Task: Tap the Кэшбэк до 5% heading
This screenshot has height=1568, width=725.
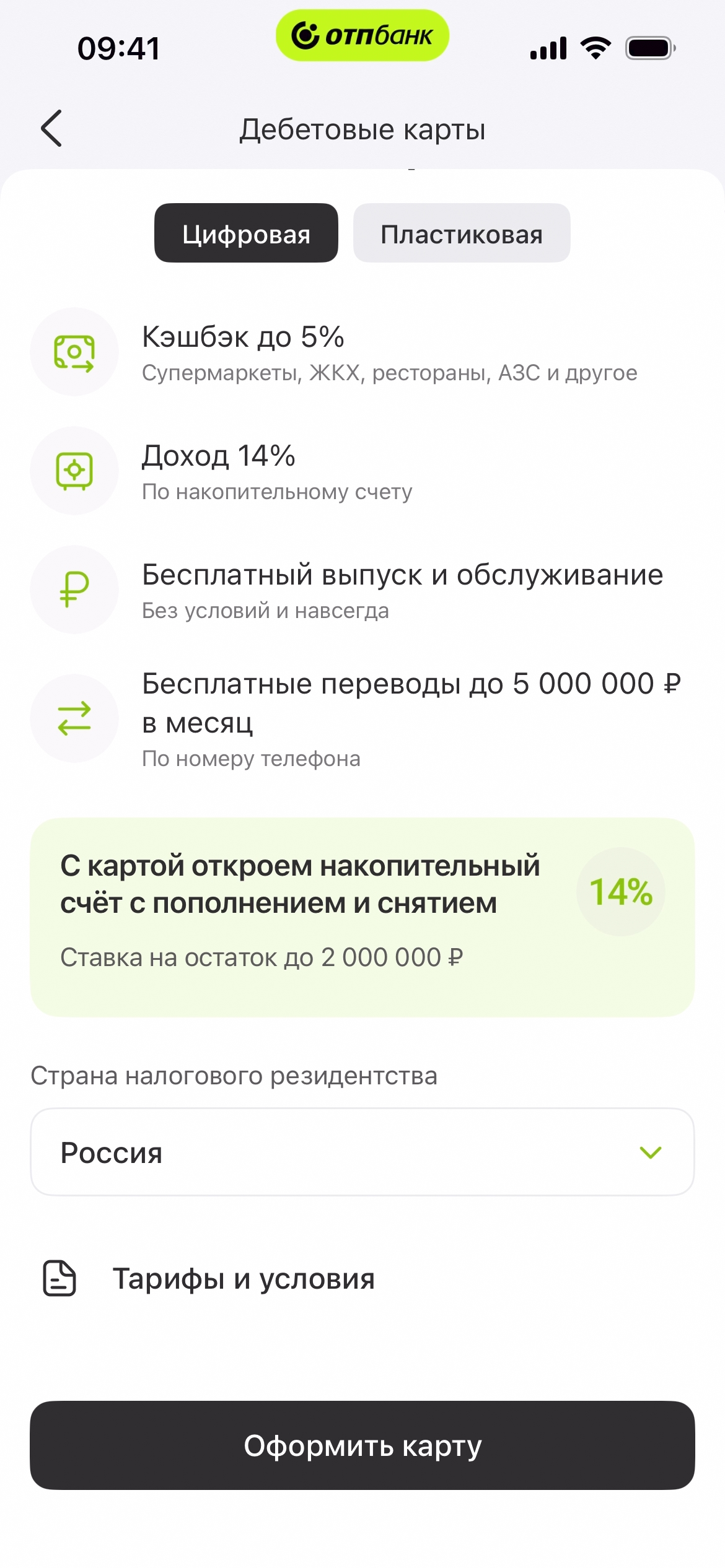Action: coord(243,338)
